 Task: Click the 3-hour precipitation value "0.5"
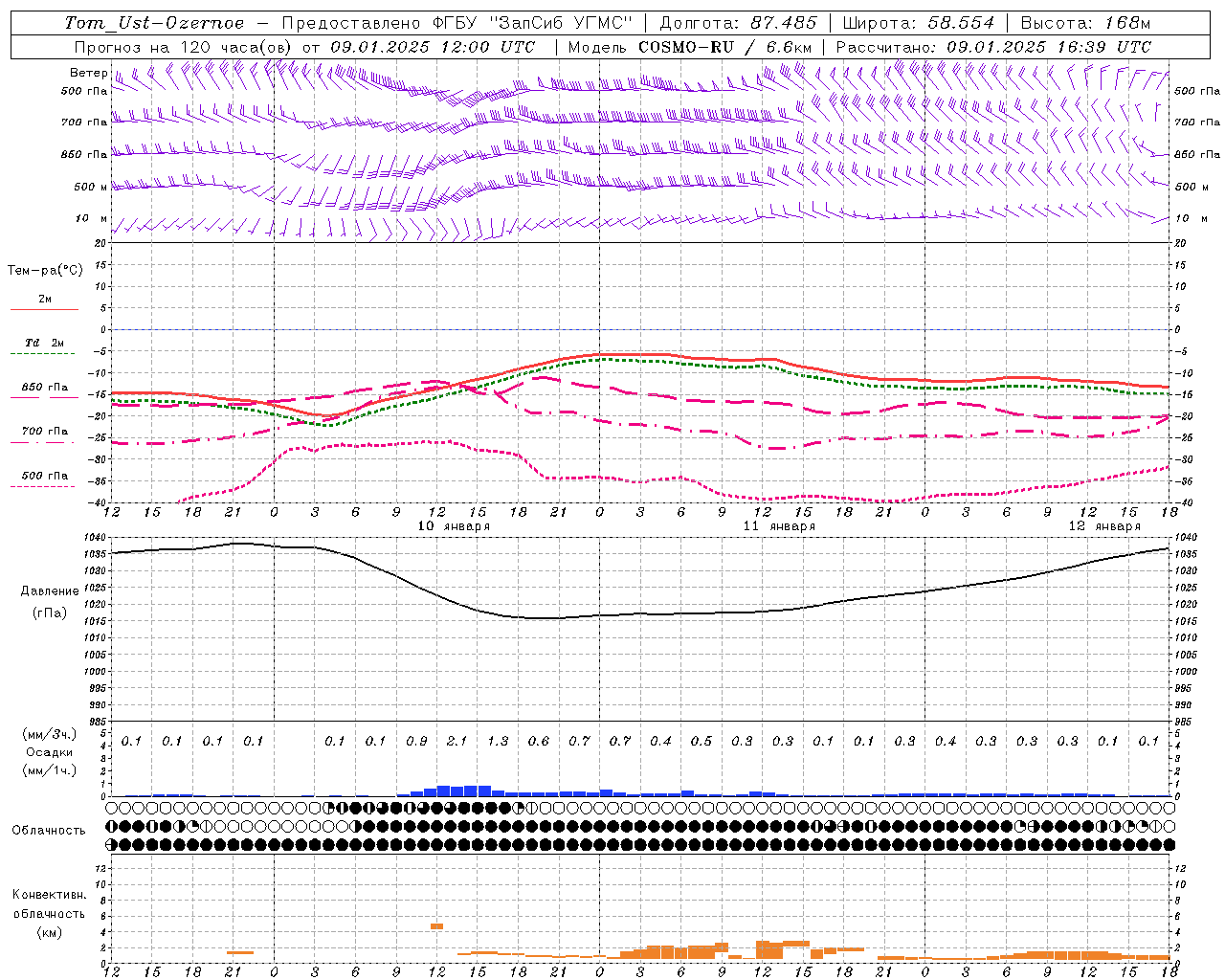pos(702,741)
